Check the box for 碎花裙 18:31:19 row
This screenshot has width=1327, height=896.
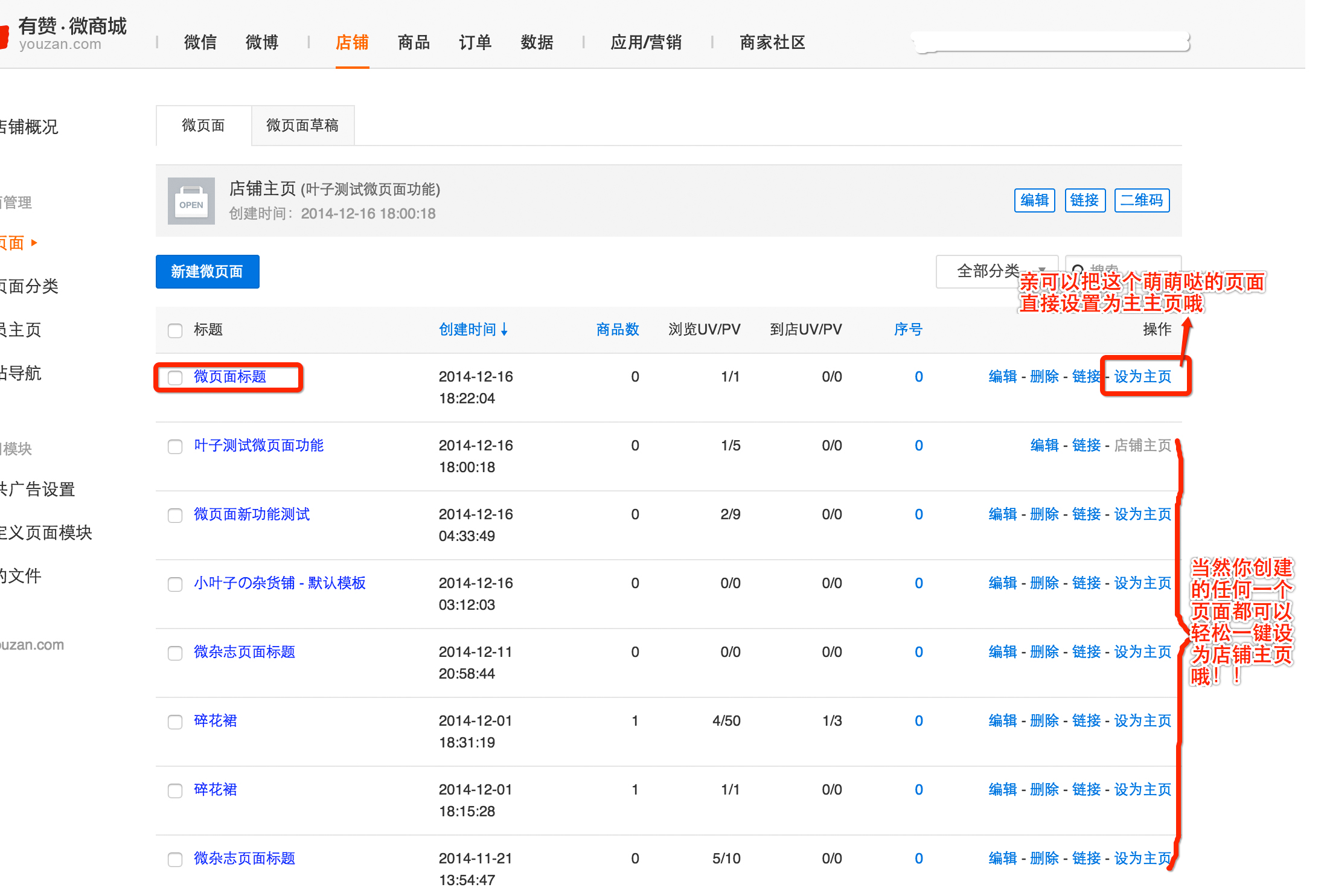(x=175, y=722)
